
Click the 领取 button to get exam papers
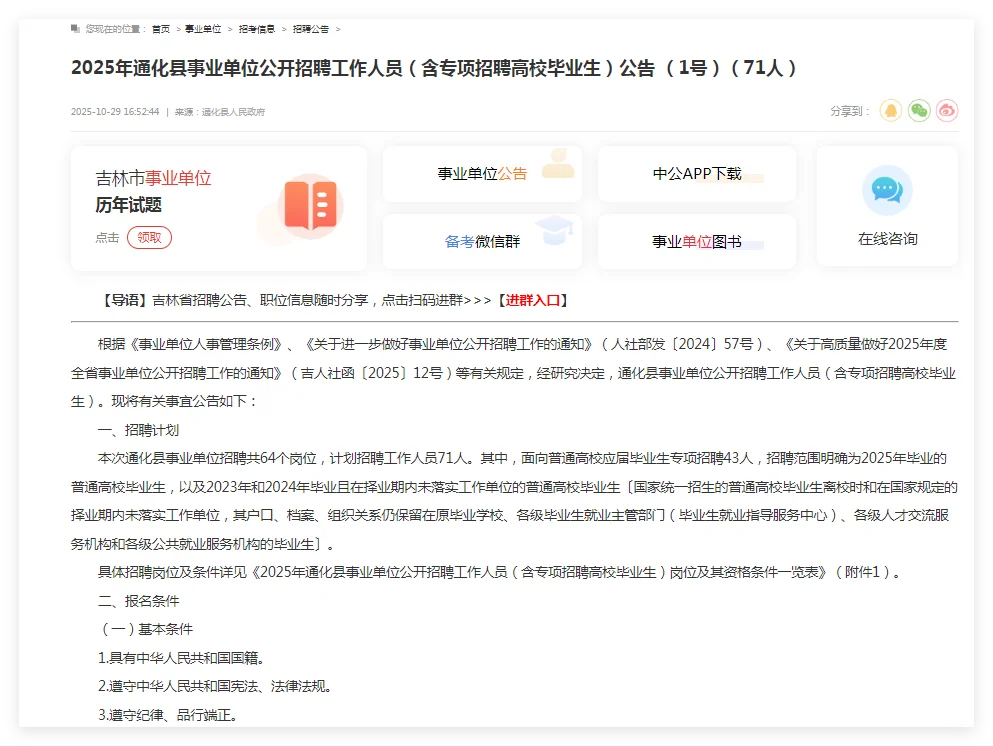click(x=150, y=238)
